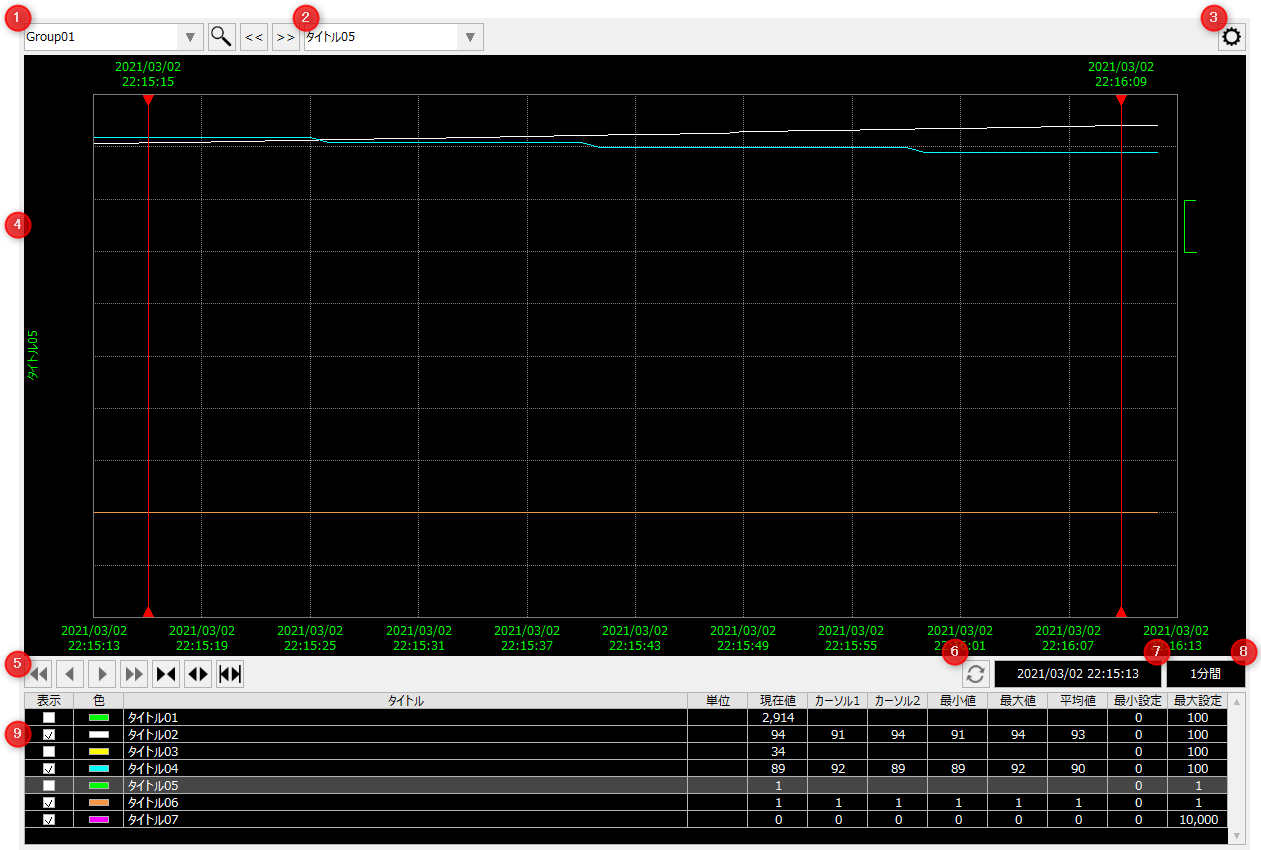Click white color swatch of タイトル02
This screenshot has height=850, width=1261.
[x=99, y=735]
